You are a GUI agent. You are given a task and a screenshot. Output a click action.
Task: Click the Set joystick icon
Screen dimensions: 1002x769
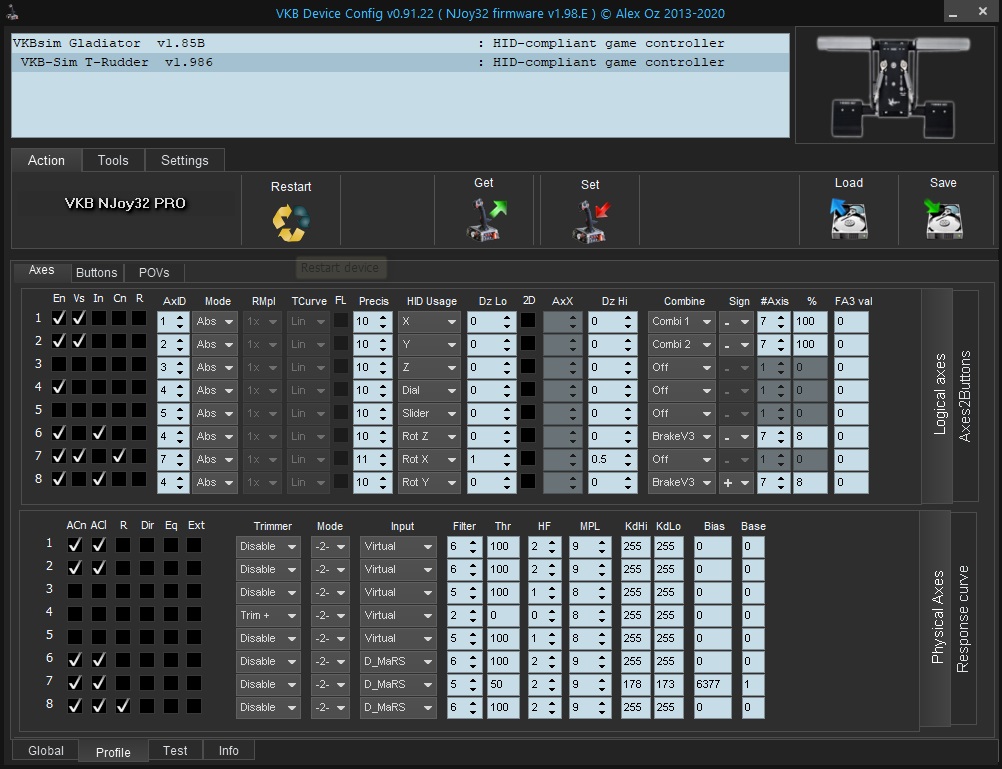tap(590, 221)
